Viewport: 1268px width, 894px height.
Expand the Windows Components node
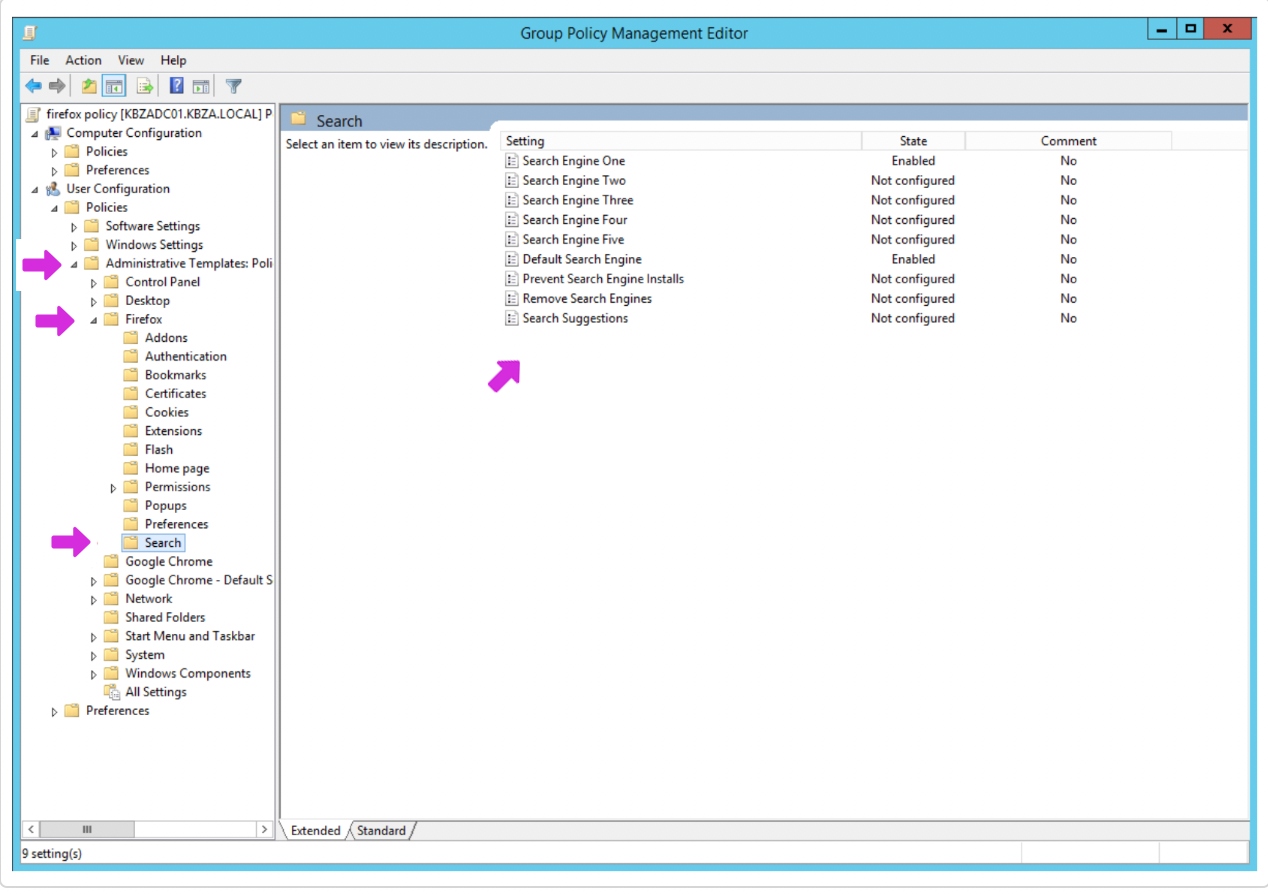[x=94, y=675]
